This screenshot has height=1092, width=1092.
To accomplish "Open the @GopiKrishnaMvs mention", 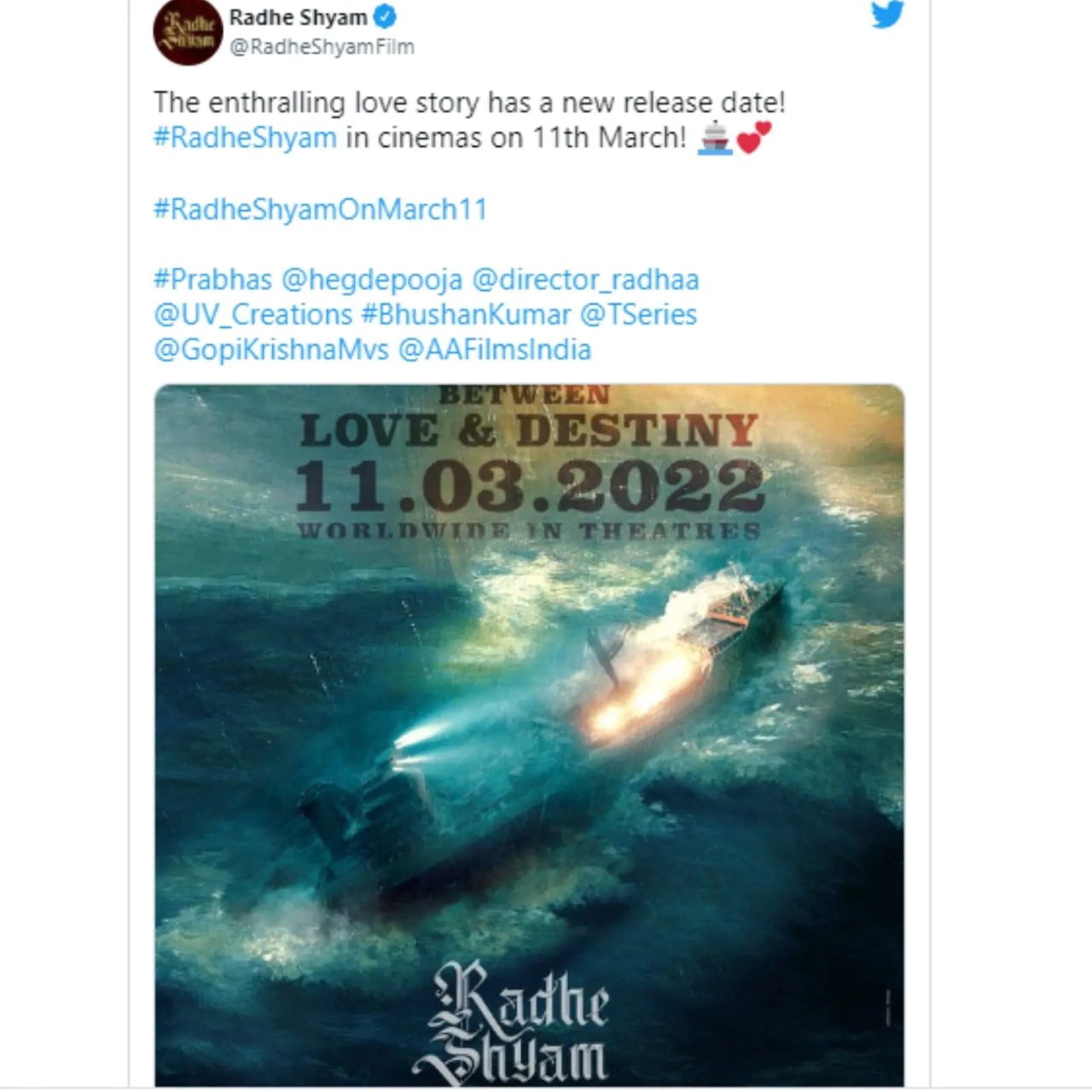I will (271, 350).
